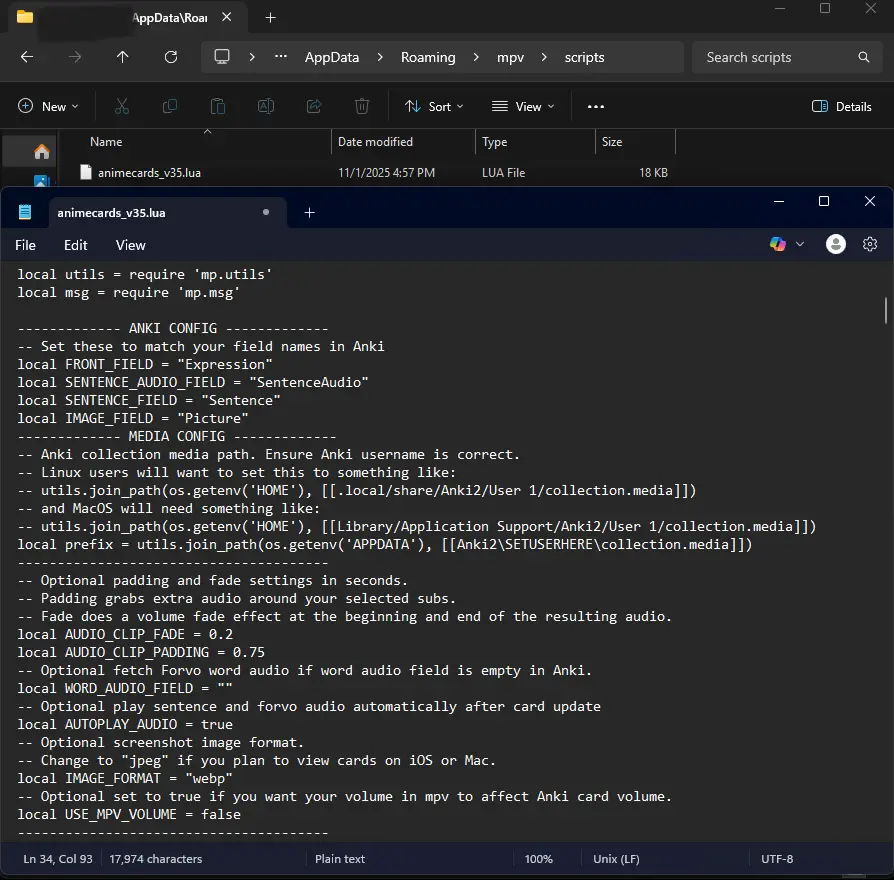The width and height of the screenshot is (894, 880).
Task: Select the animecards_v35.lua Notepad tab
Action: (168, 213)
